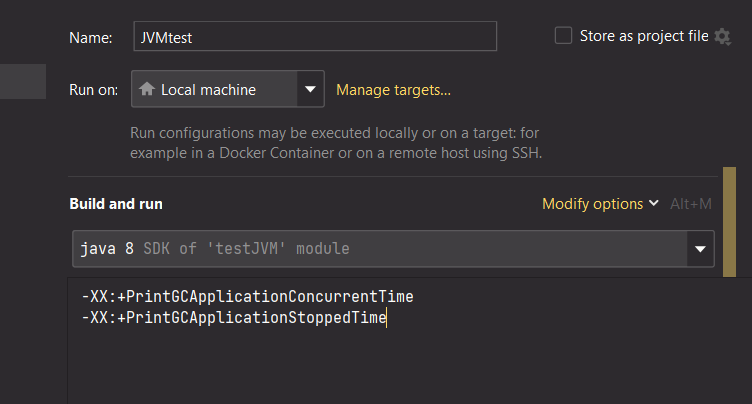The width and height of the screenshot is (752, 404).
Task: Open the Modify options menu
Action: coord(592,204)
